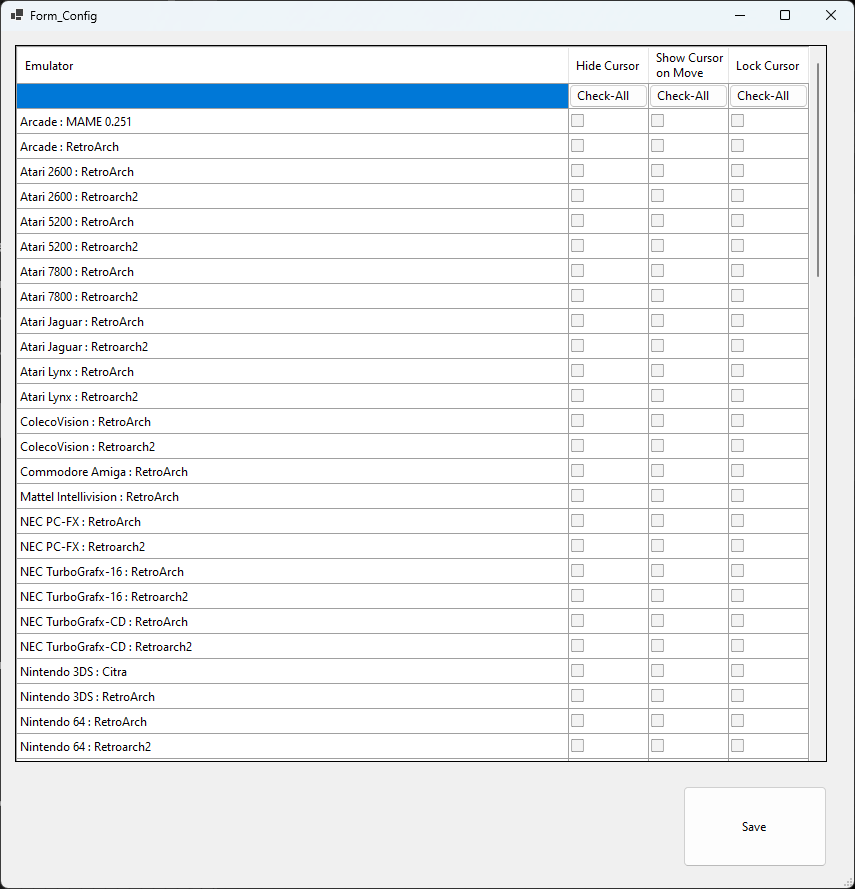Check Hide Cursor for NEC TurboGrafx-CD : RetroArch
The height and width of the screenshot is (889, 855).
point(577,621)
